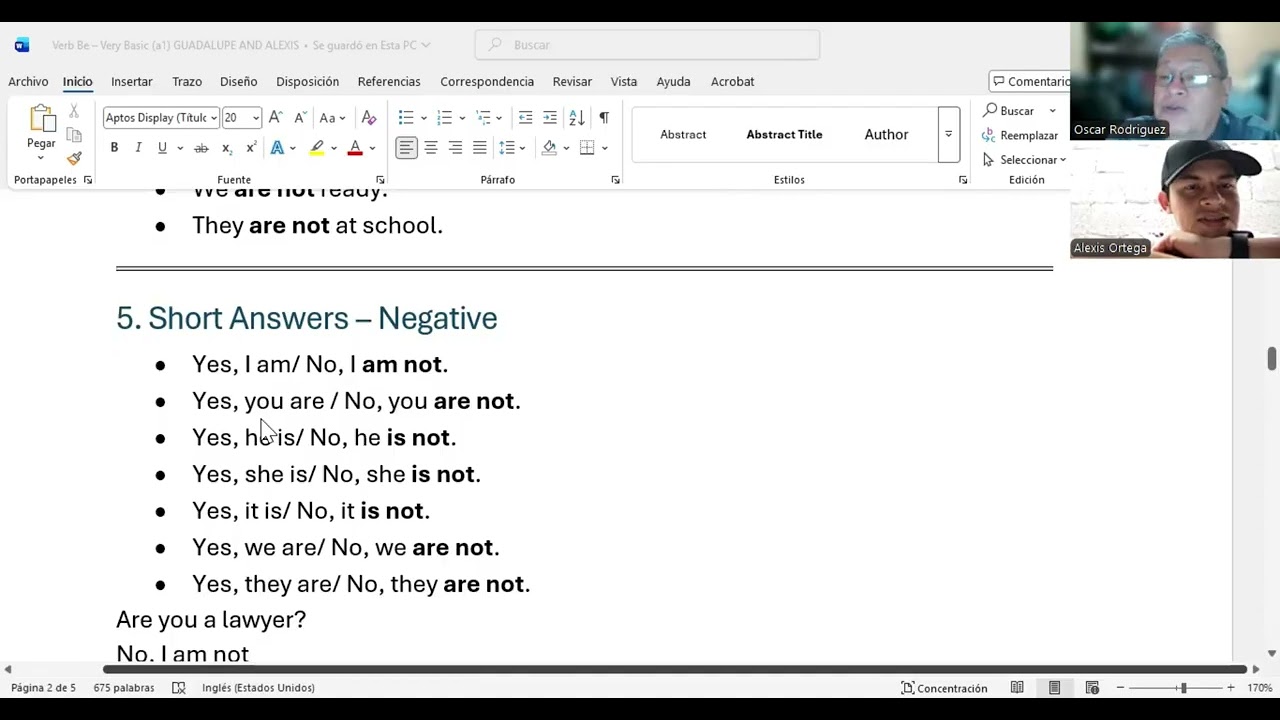Image resolution: width=1280 pixels, height=720 pixels.
Task: Open the Portapapeles pane launcher
Action: [x=88, y=180]
